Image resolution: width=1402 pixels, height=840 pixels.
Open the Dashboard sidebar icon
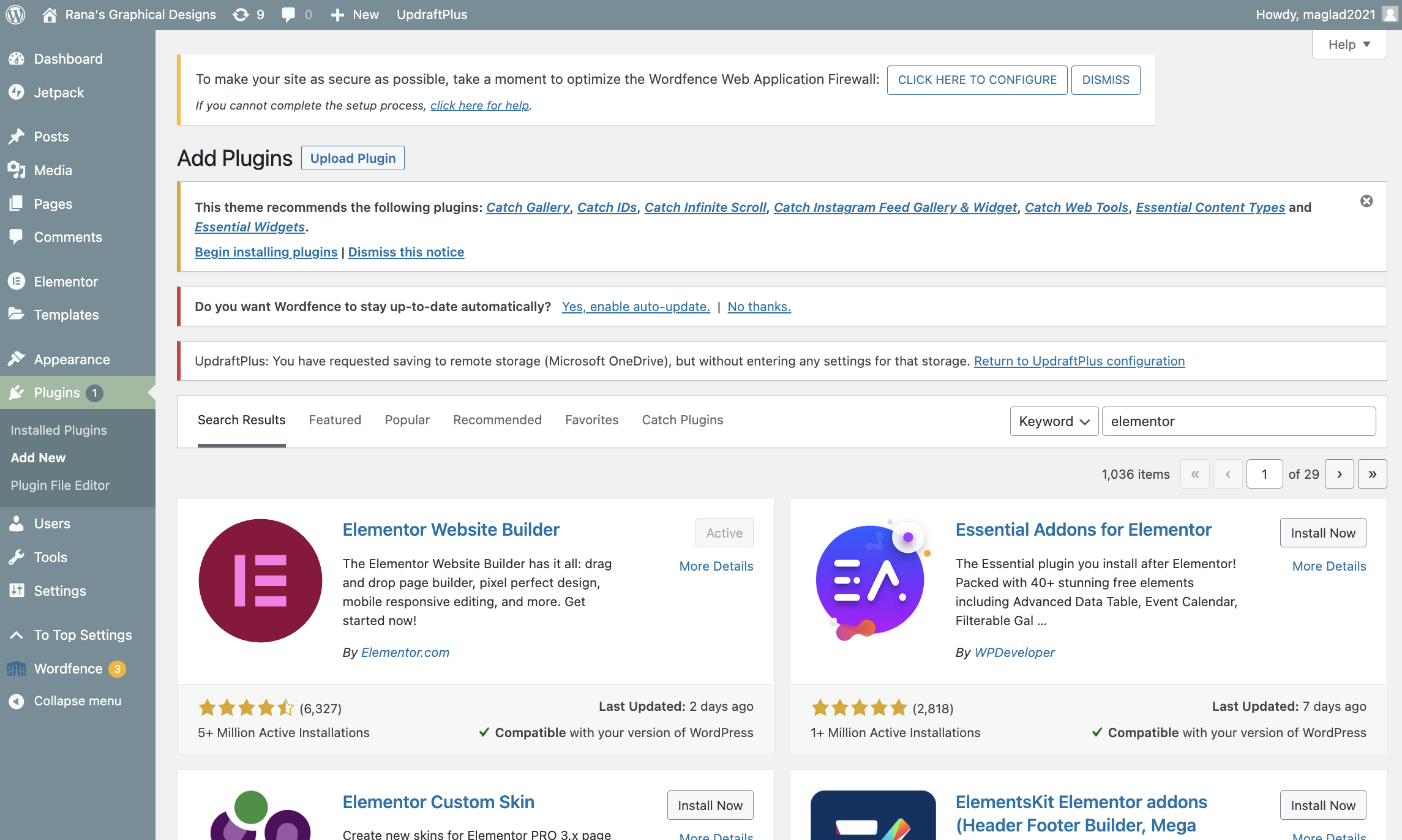coord(17,59)
